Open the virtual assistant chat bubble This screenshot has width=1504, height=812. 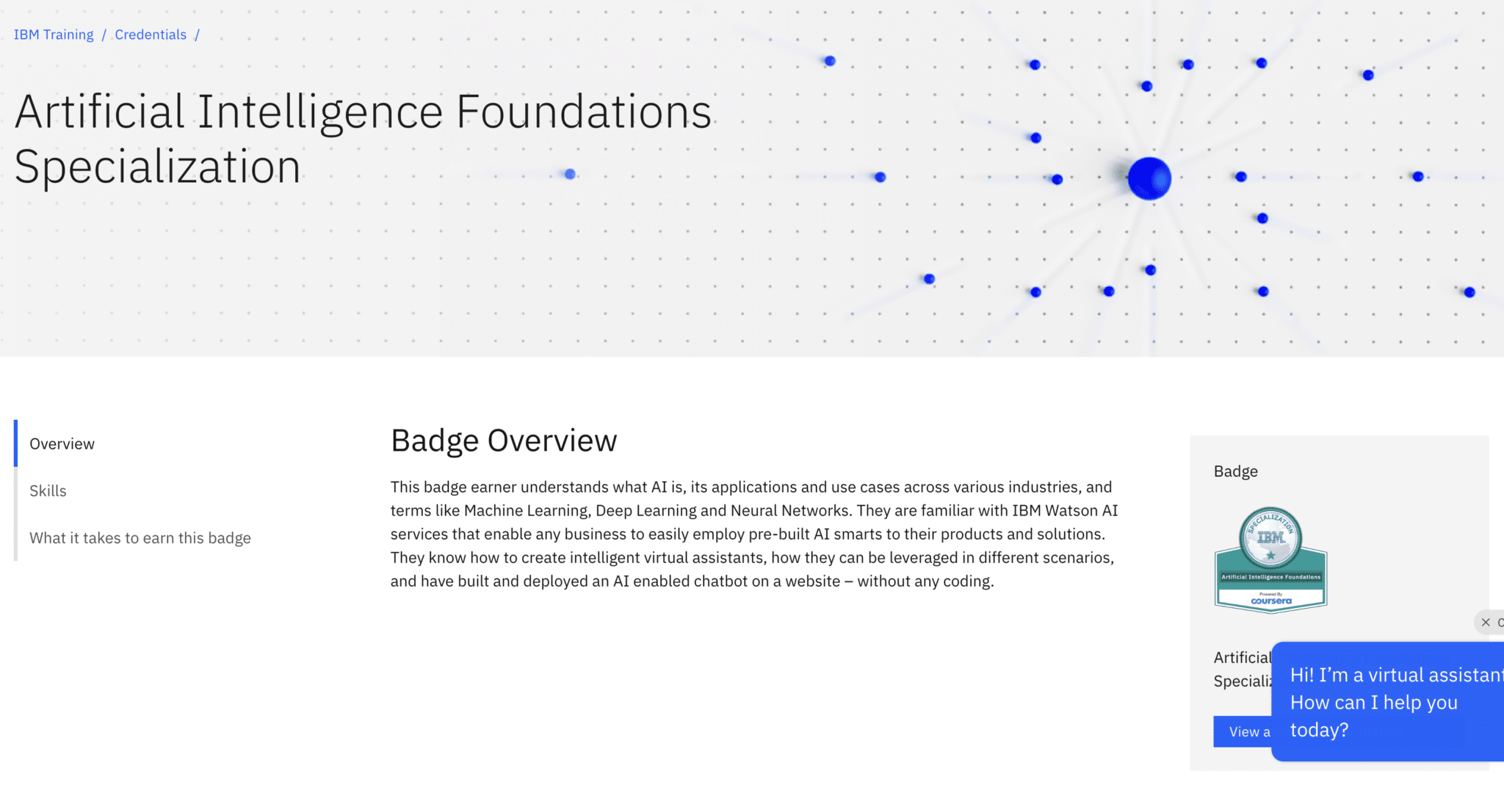1388,701
